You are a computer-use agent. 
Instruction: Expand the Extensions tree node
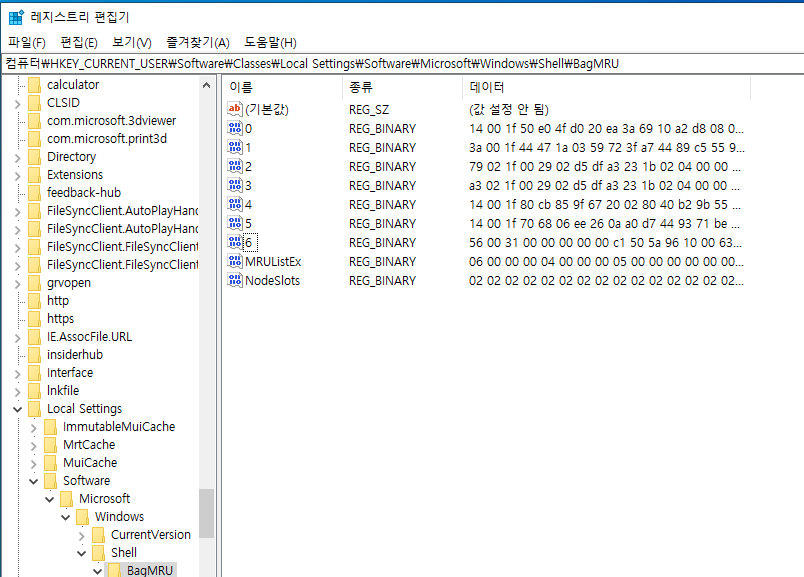pos(17,175)
